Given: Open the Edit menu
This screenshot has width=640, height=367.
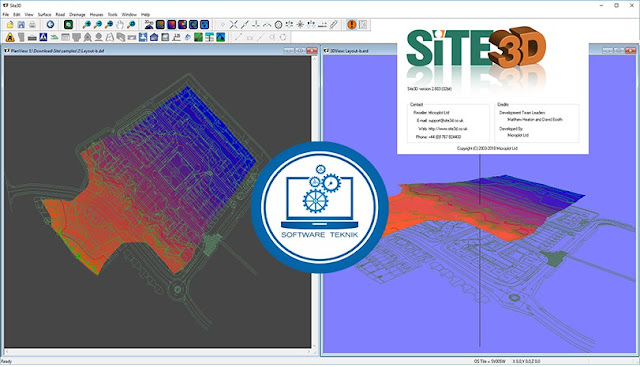Looking at the screenshot, I should [17, 14].
